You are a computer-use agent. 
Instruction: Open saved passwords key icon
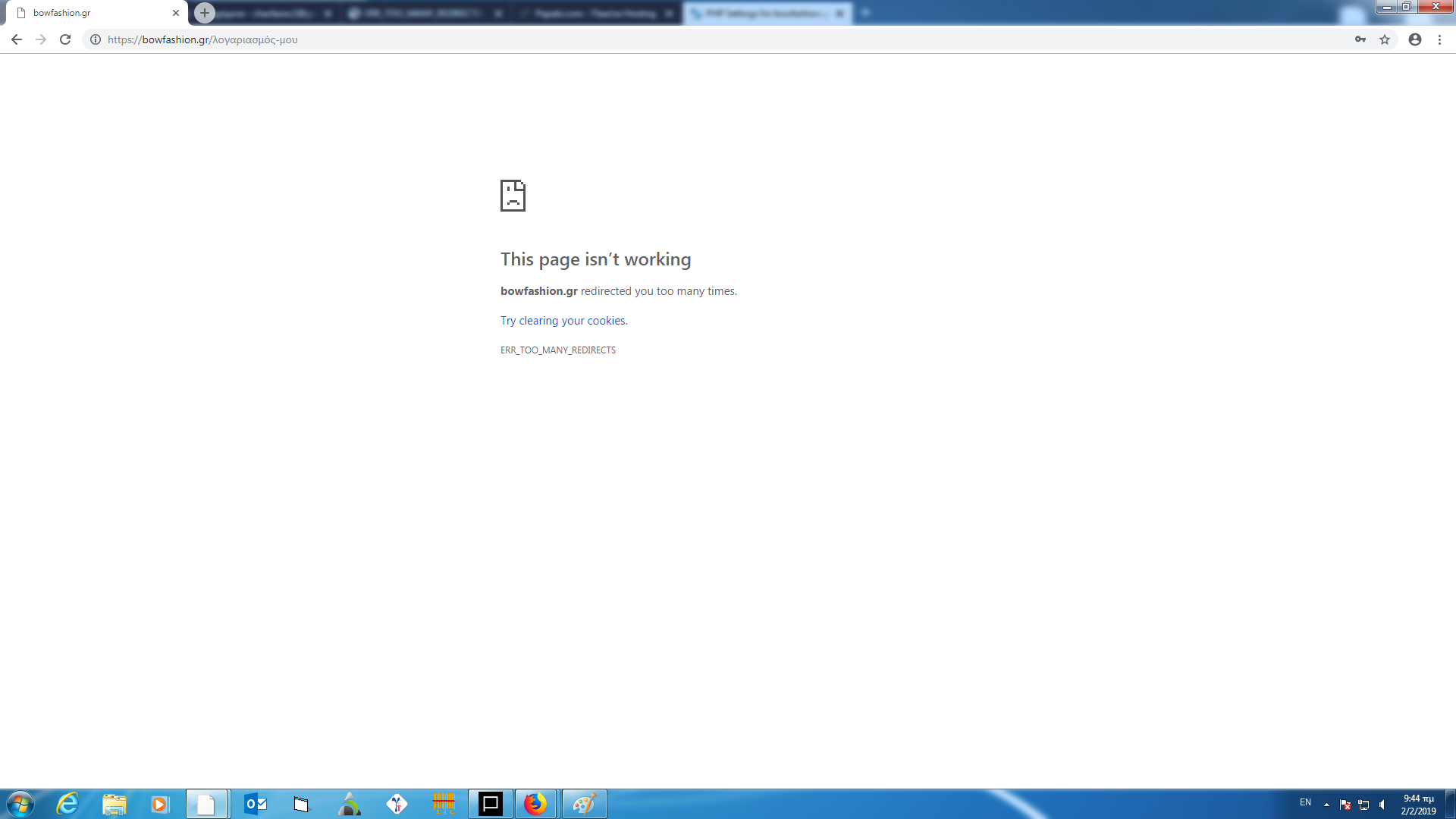1360,39
